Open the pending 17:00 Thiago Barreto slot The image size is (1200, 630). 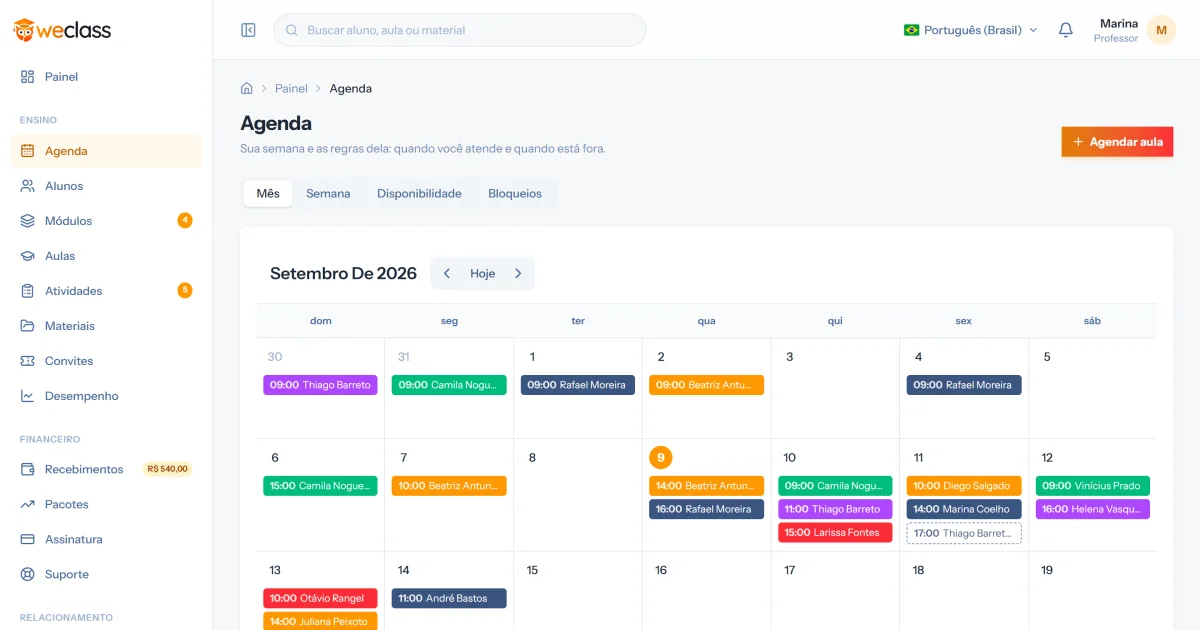[x=964, y=533]
